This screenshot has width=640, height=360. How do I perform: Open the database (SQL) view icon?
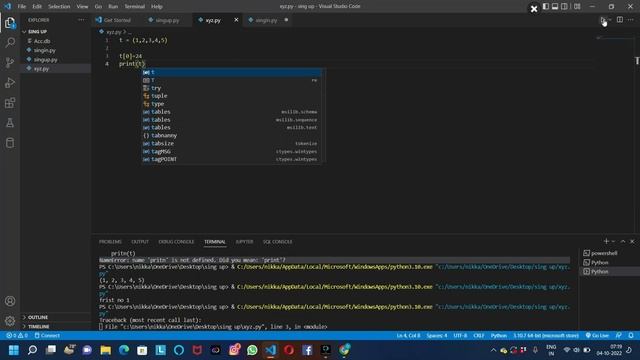(10, 142)
